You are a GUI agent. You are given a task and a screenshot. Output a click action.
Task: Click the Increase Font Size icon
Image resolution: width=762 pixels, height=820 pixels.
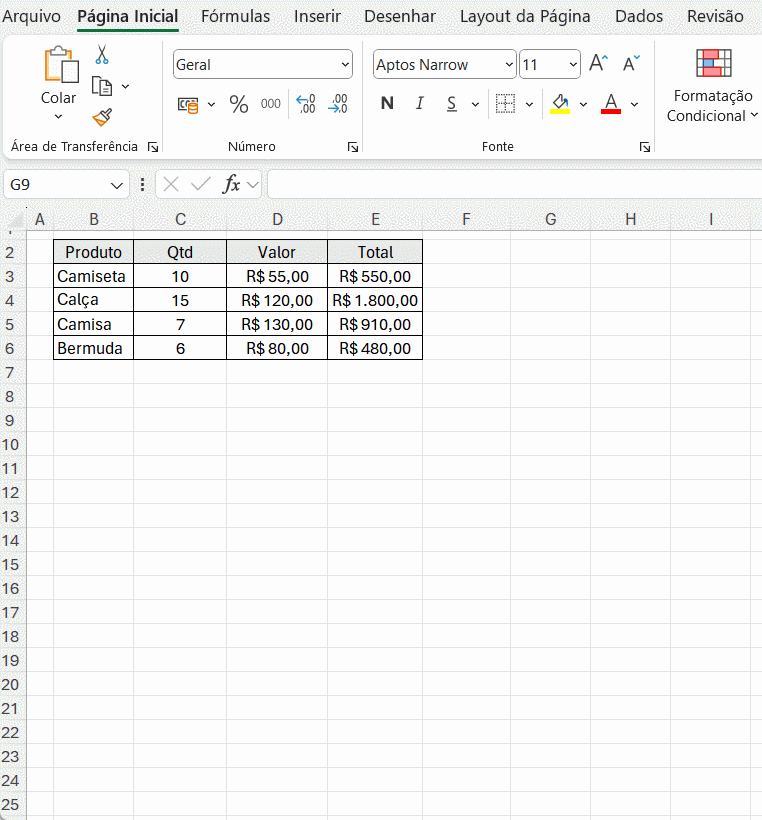pyautogui.click(x=598, y=64)
